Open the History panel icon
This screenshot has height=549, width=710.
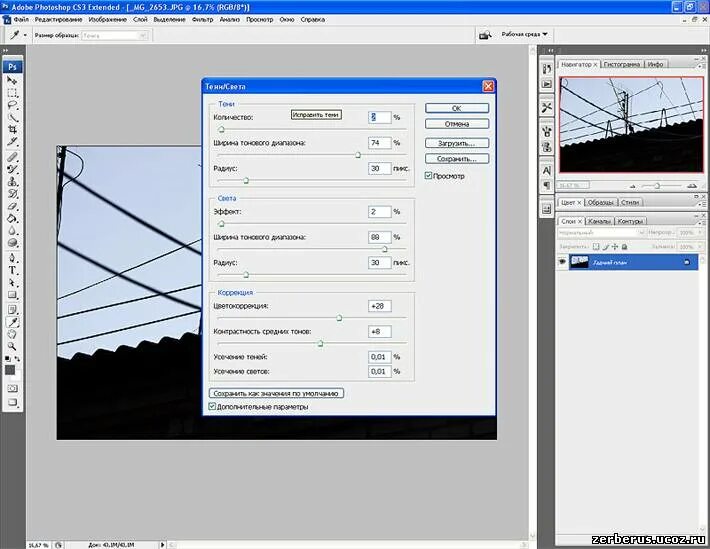(x=547, y=69)
